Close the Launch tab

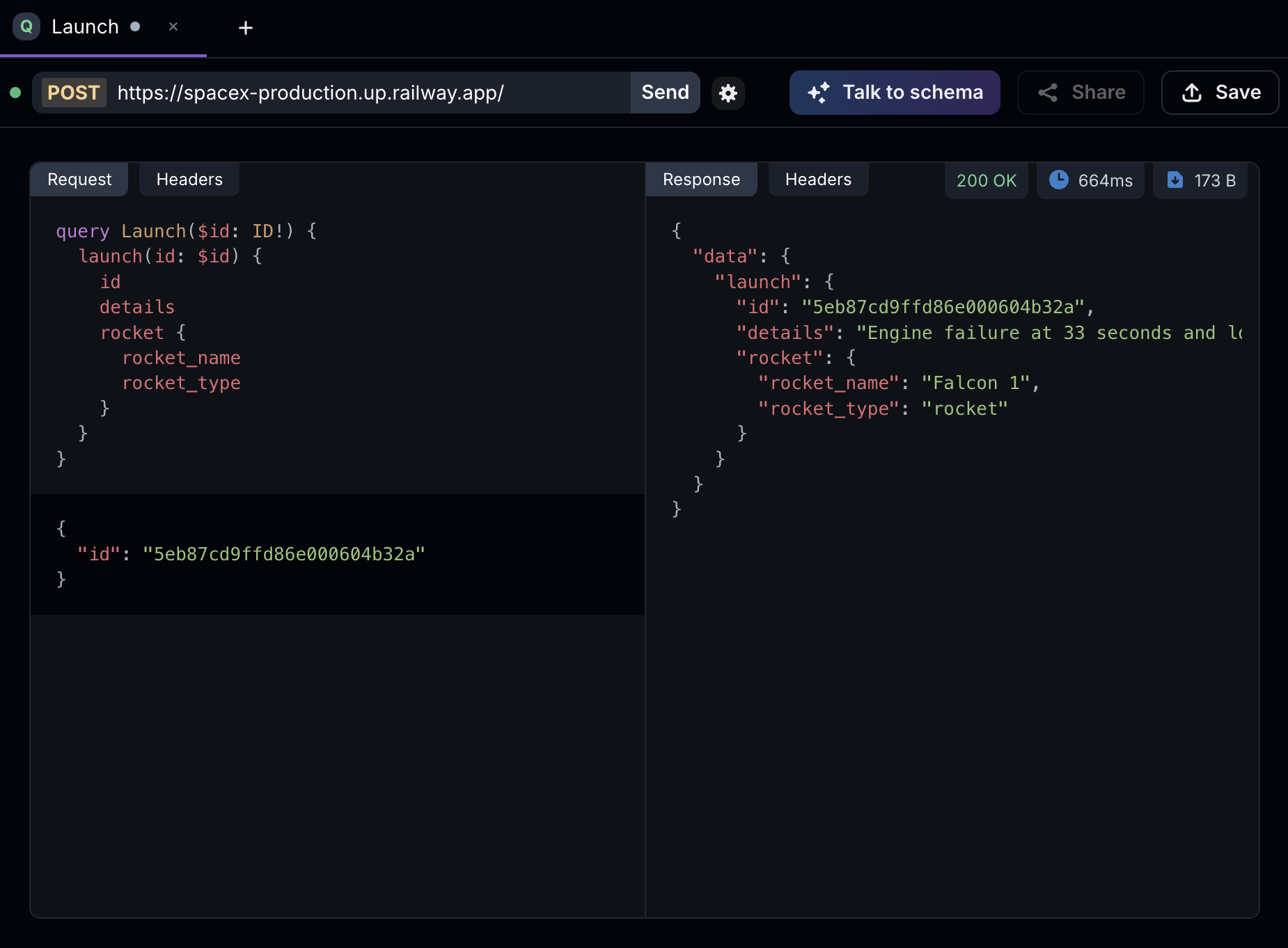[x=173, y=27]
